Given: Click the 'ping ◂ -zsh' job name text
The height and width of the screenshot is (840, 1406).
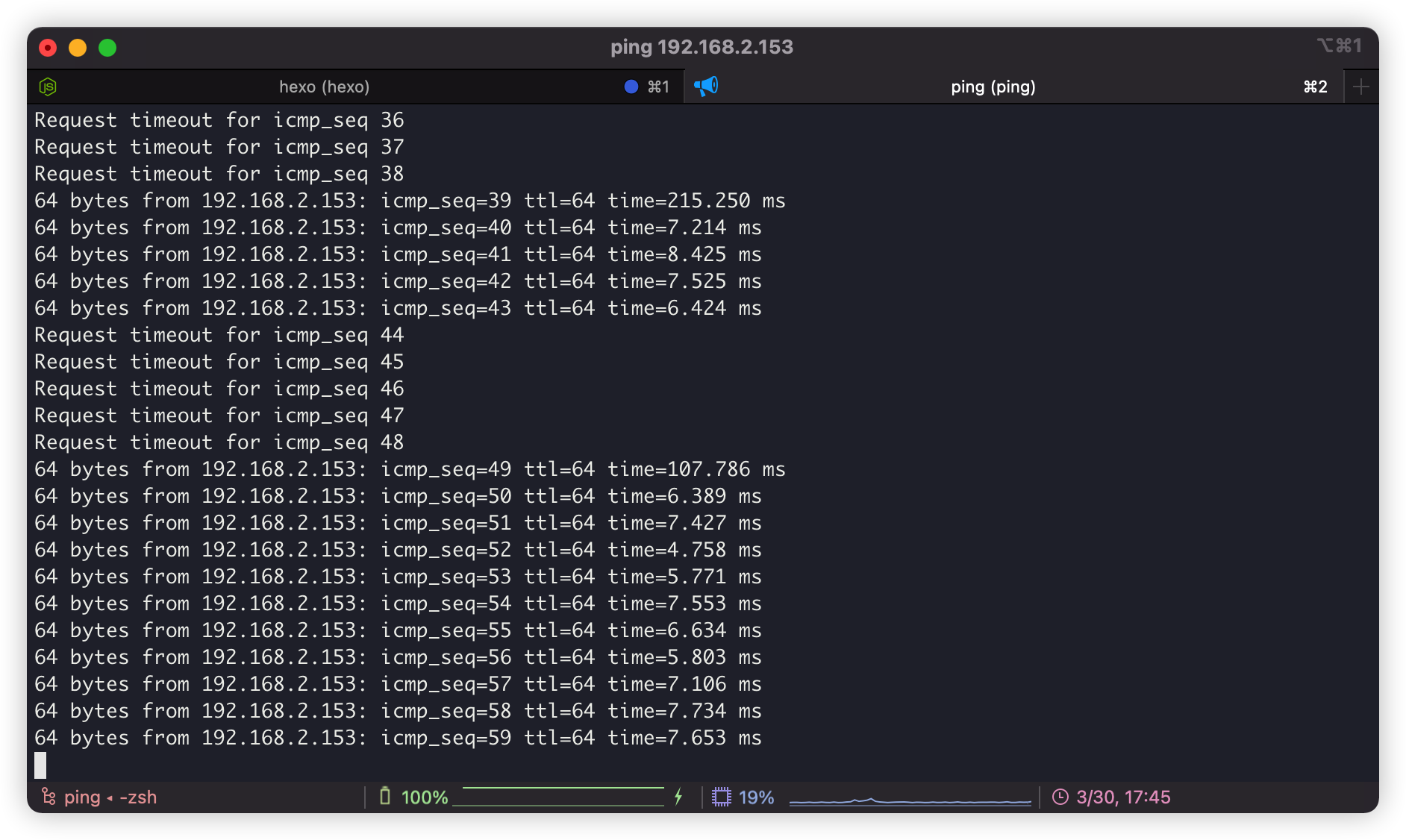Looking at the screenshot, I should click(110, 797).
